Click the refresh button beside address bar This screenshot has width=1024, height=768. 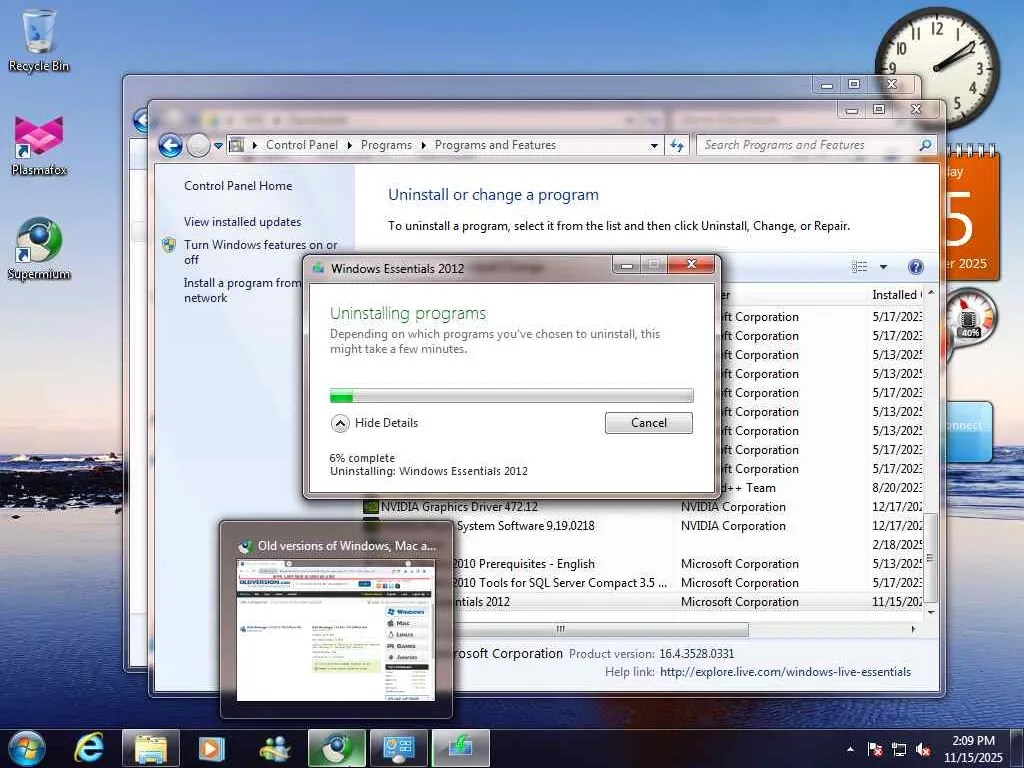point(677,145)
